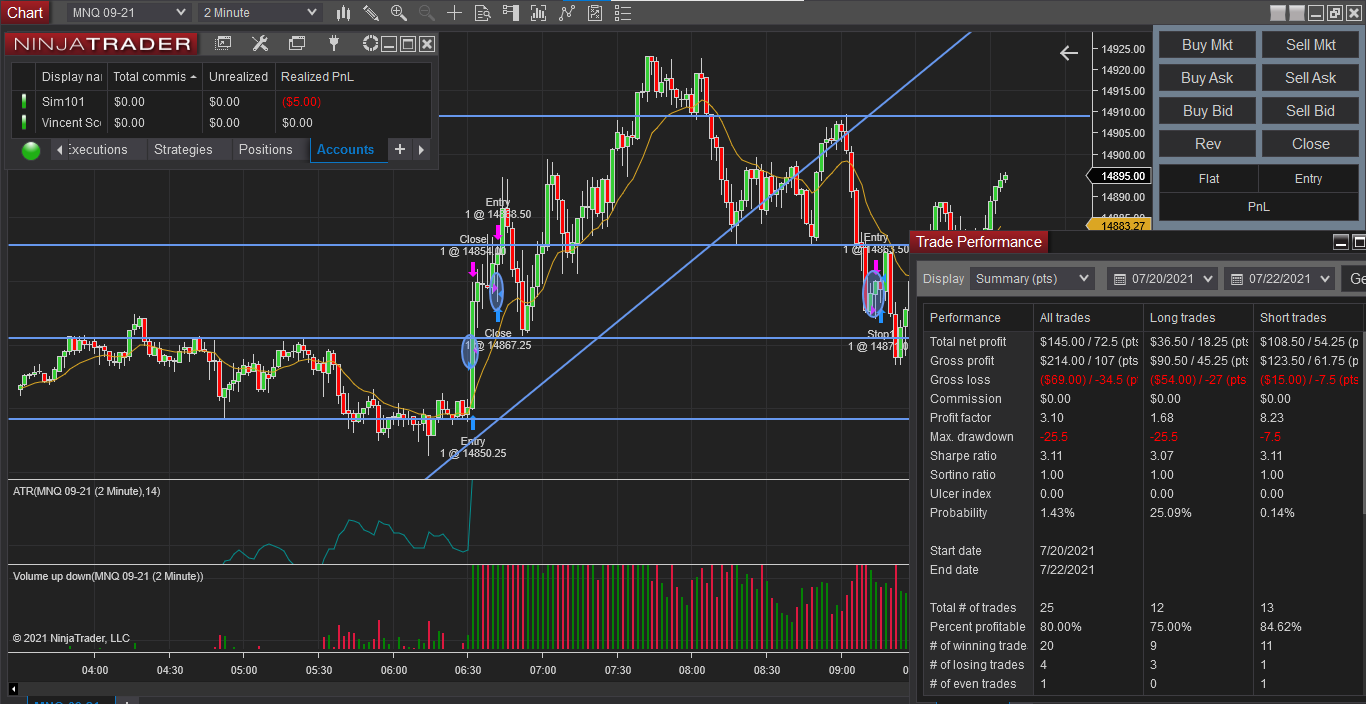
Task: Select the zoom in magnifier tool
Action: coord(399,13)
